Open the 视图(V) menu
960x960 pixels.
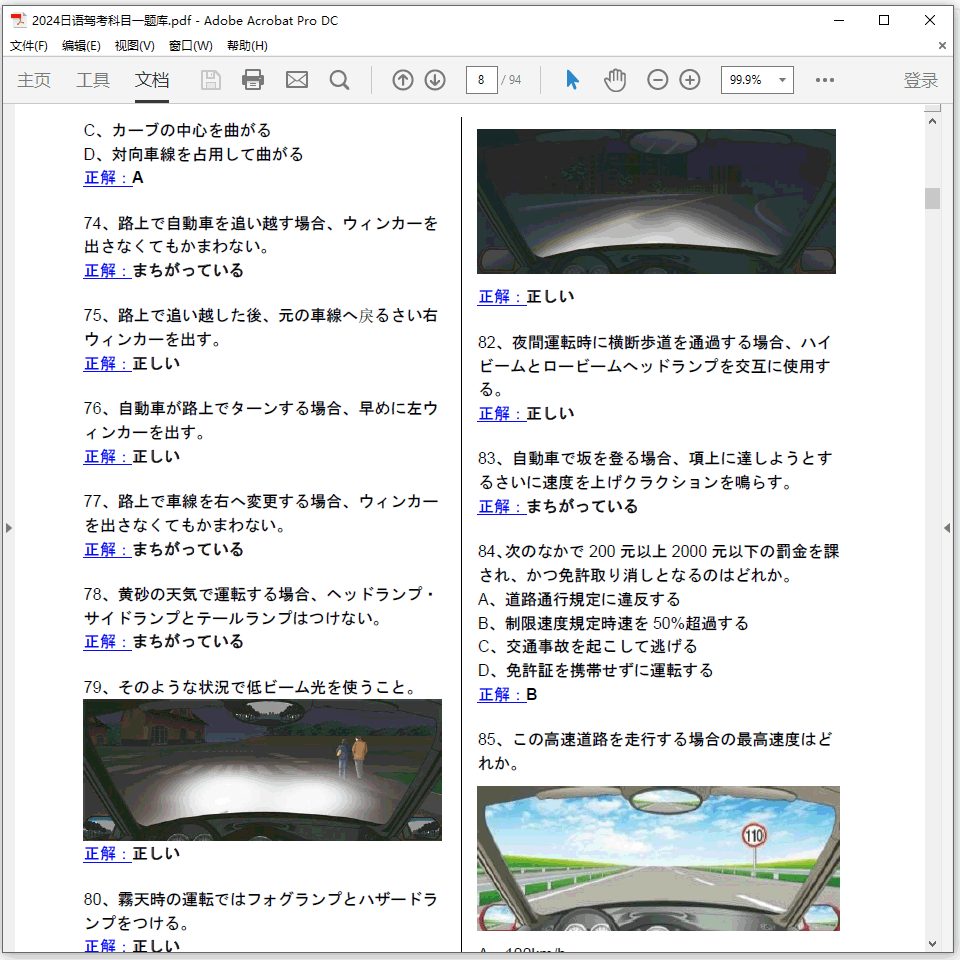tap(134, 46)
